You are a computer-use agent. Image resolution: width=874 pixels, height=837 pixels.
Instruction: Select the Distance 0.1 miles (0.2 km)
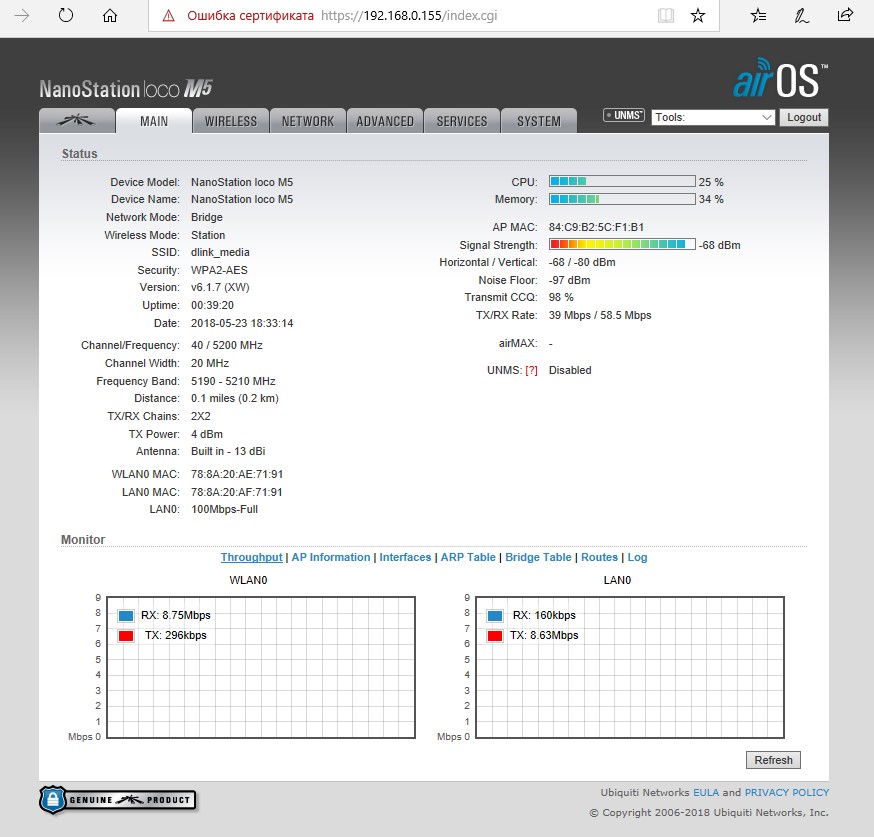pos(235,398)
